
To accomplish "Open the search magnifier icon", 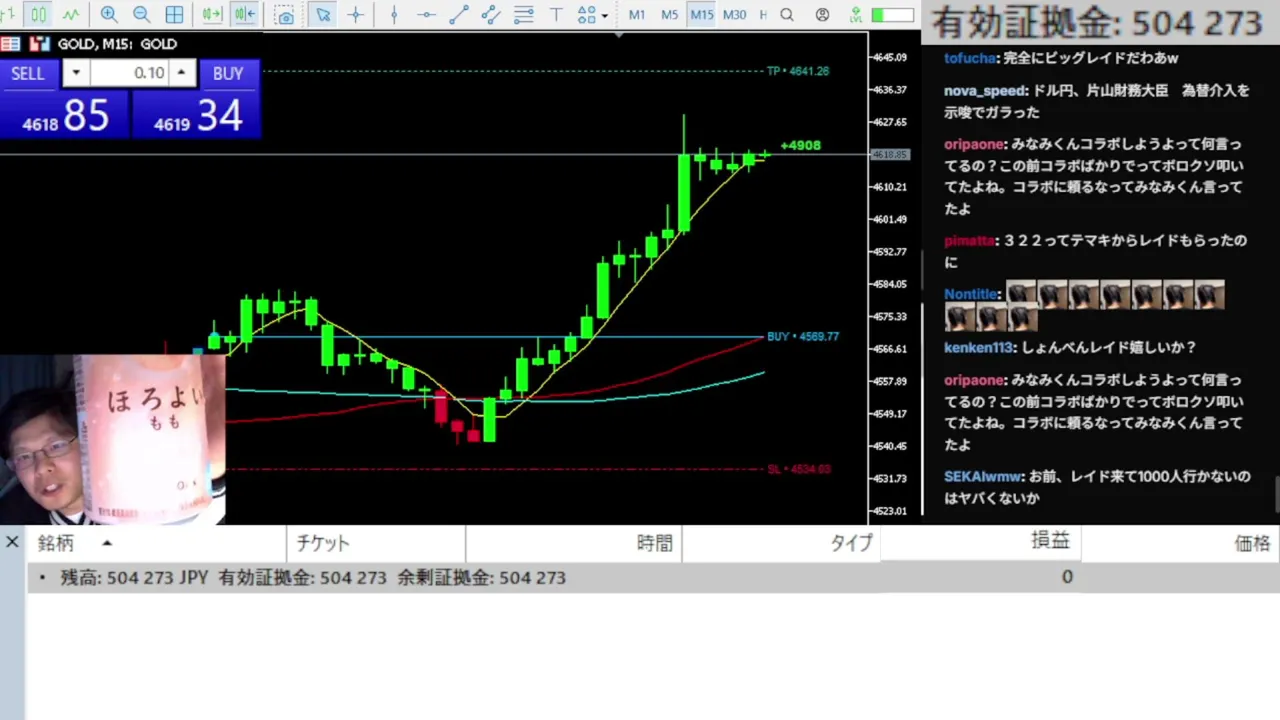I will coord(787,15).
